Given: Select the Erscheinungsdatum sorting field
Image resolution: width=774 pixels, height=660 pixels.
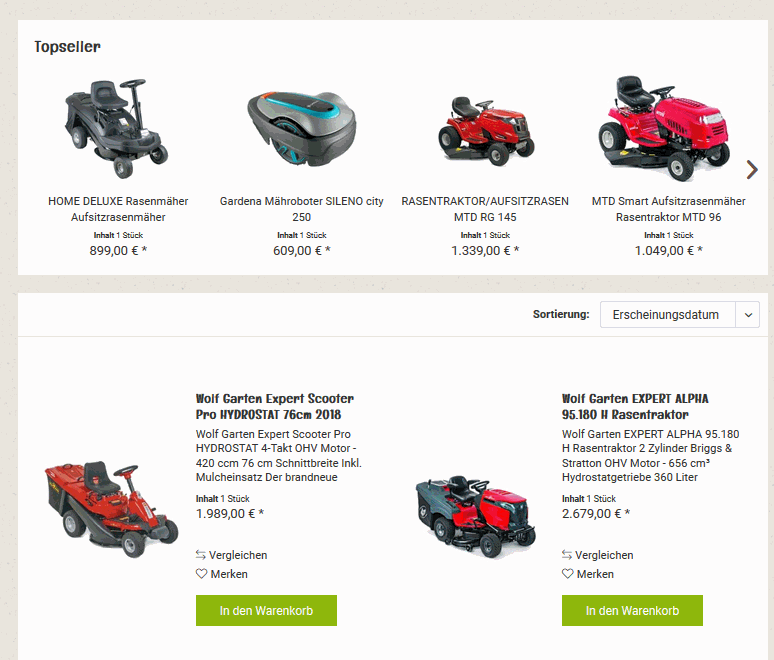Looking at the screenshot, I should coord(668,314).
